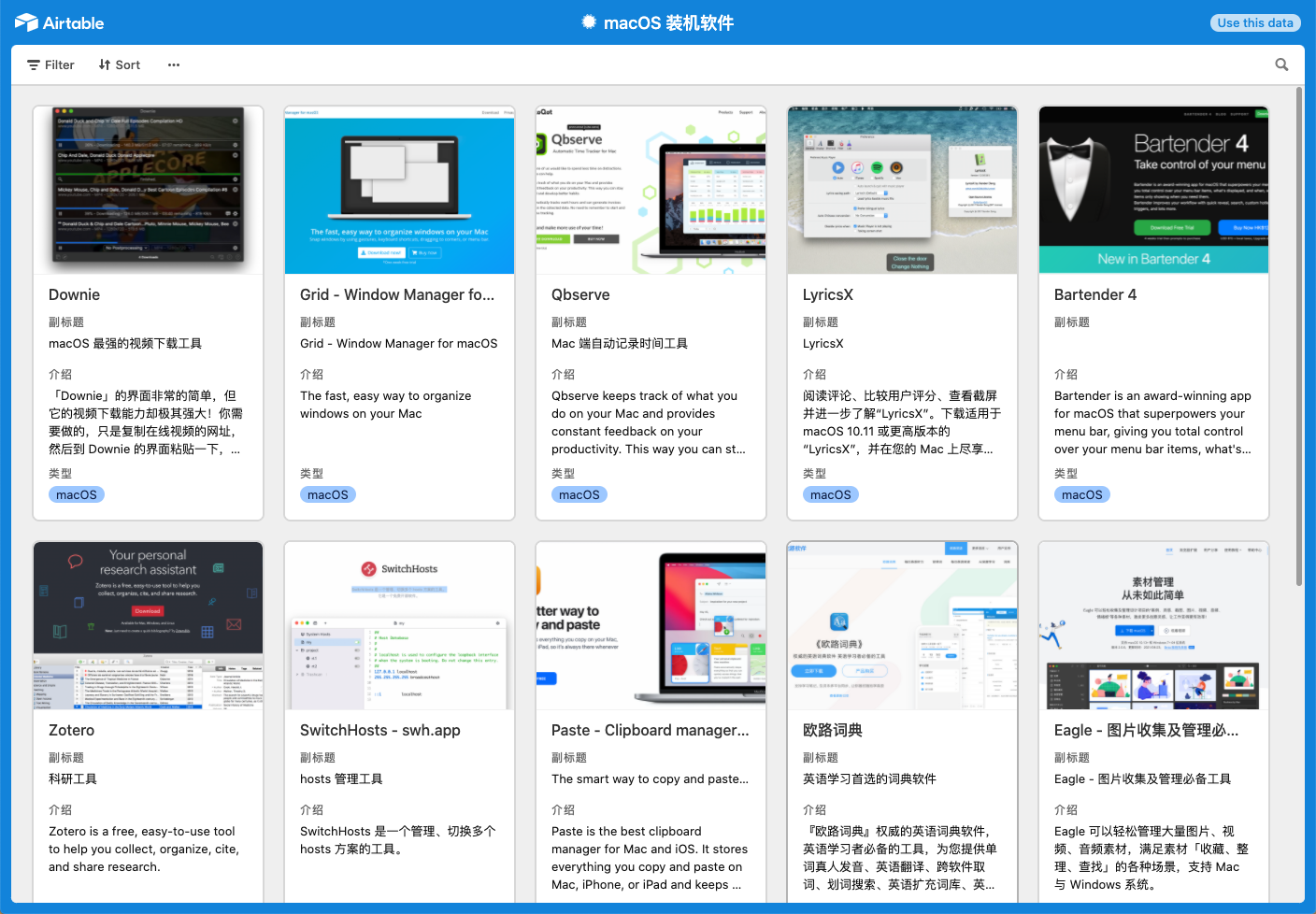
Task: Click the macOS tag on Qbserve card
Action: pos(579,494)
